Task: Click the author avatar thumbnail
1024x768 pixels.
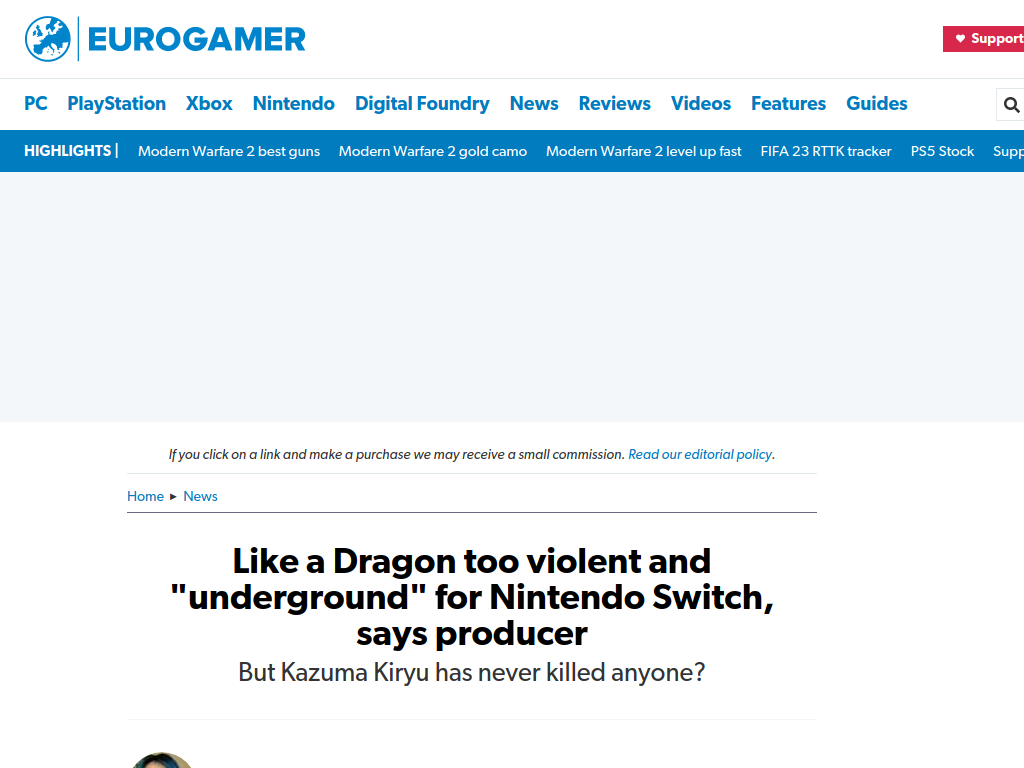Action: [161, 760]
